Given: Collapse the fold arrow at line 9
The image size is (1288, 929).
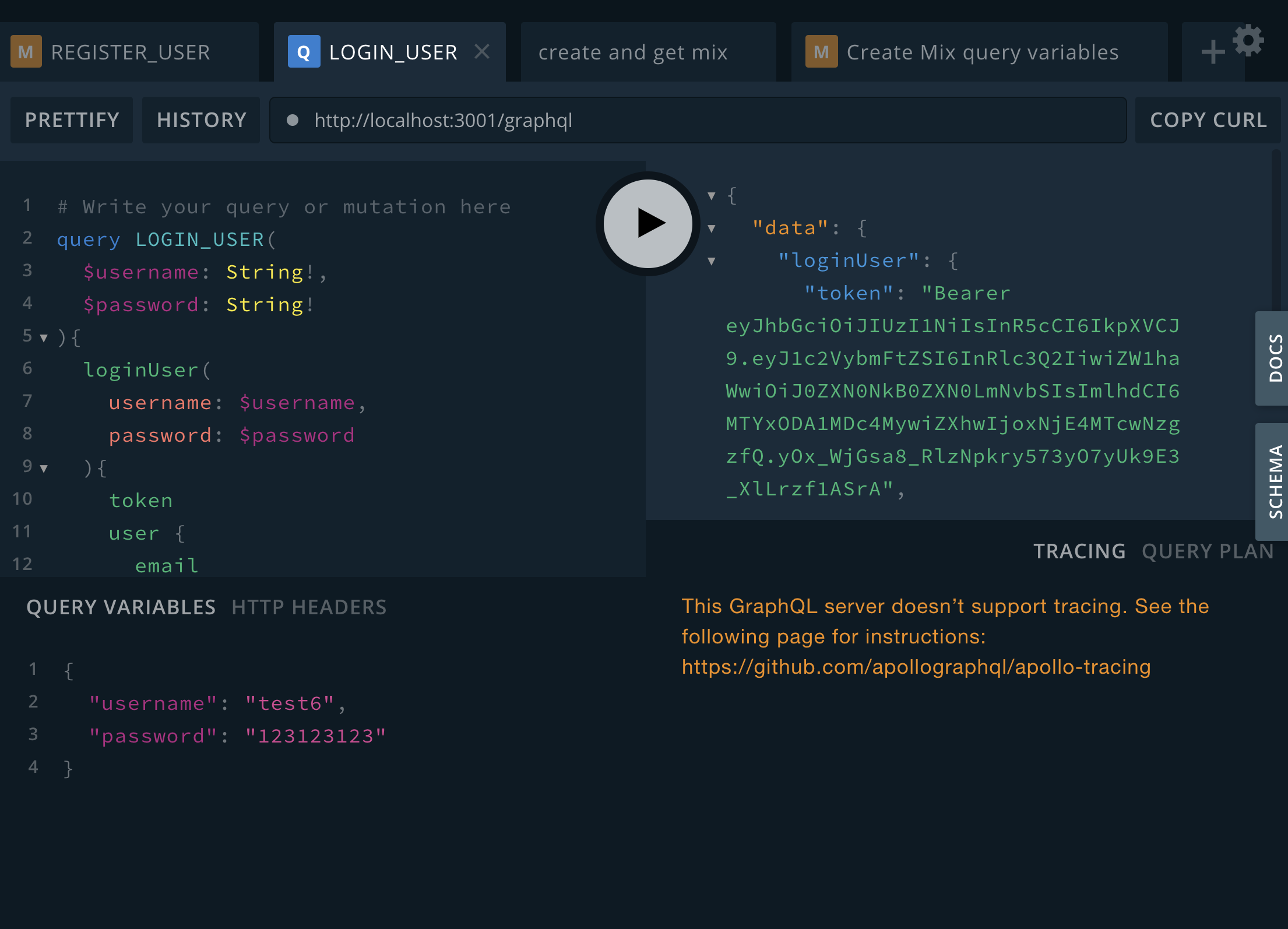Looking at the screenshot, I should 44,468.
